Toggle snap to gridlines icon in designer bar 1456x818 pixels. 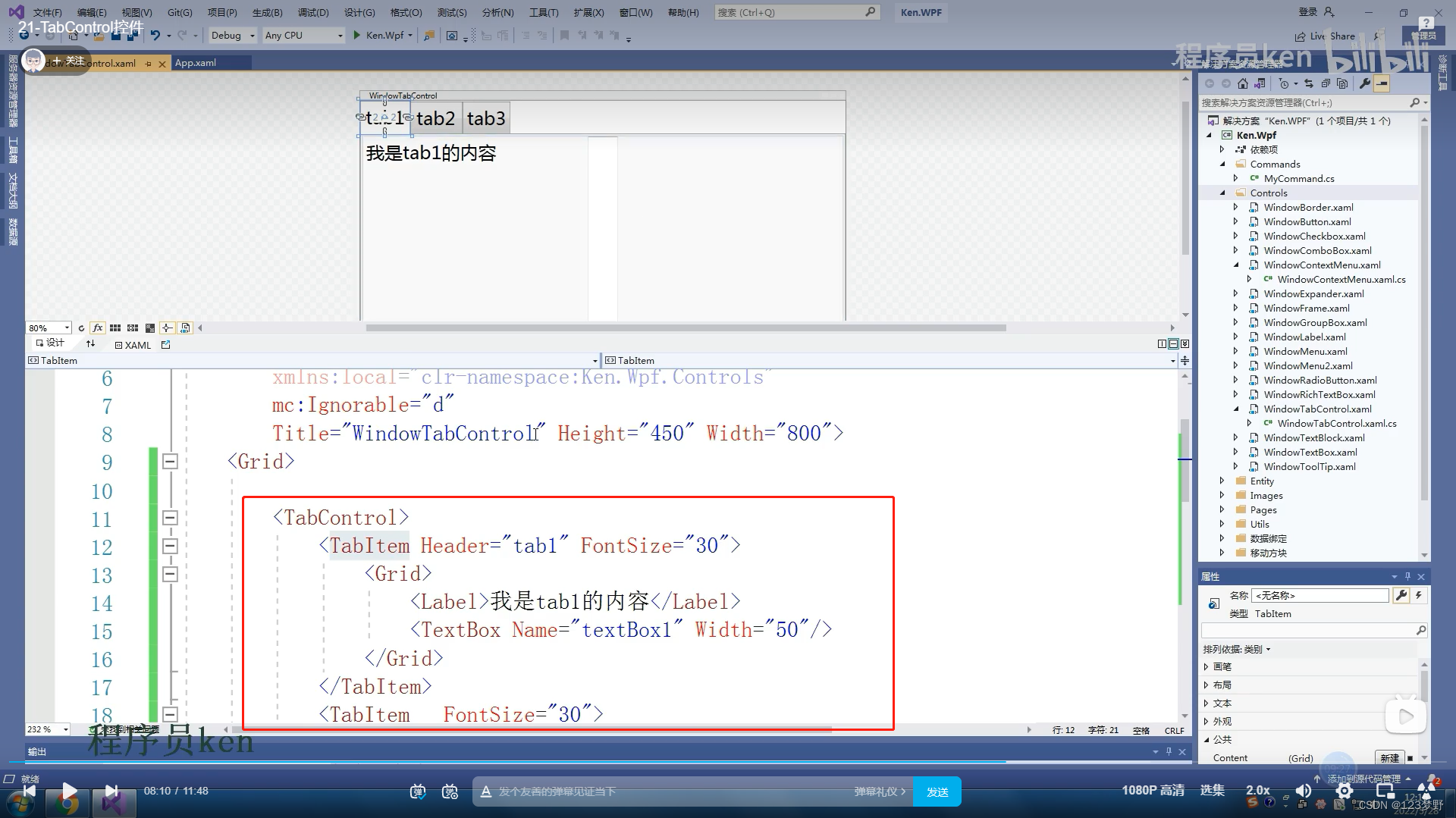pyautogui.click(x=133, y=328)
